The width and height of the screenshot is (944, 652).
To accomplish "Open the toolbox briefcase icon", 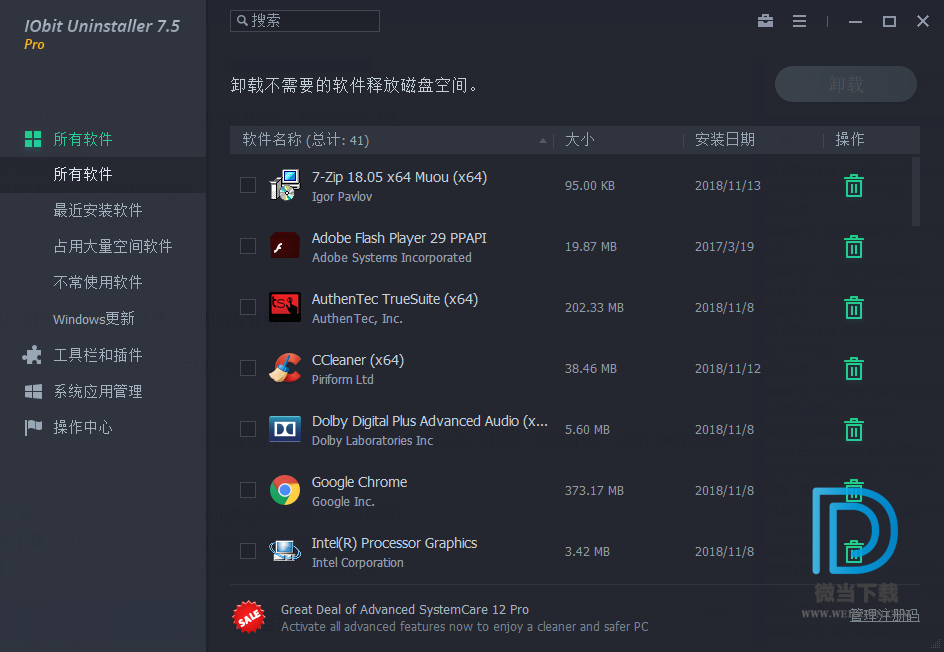I will click(x=765, y=21).
